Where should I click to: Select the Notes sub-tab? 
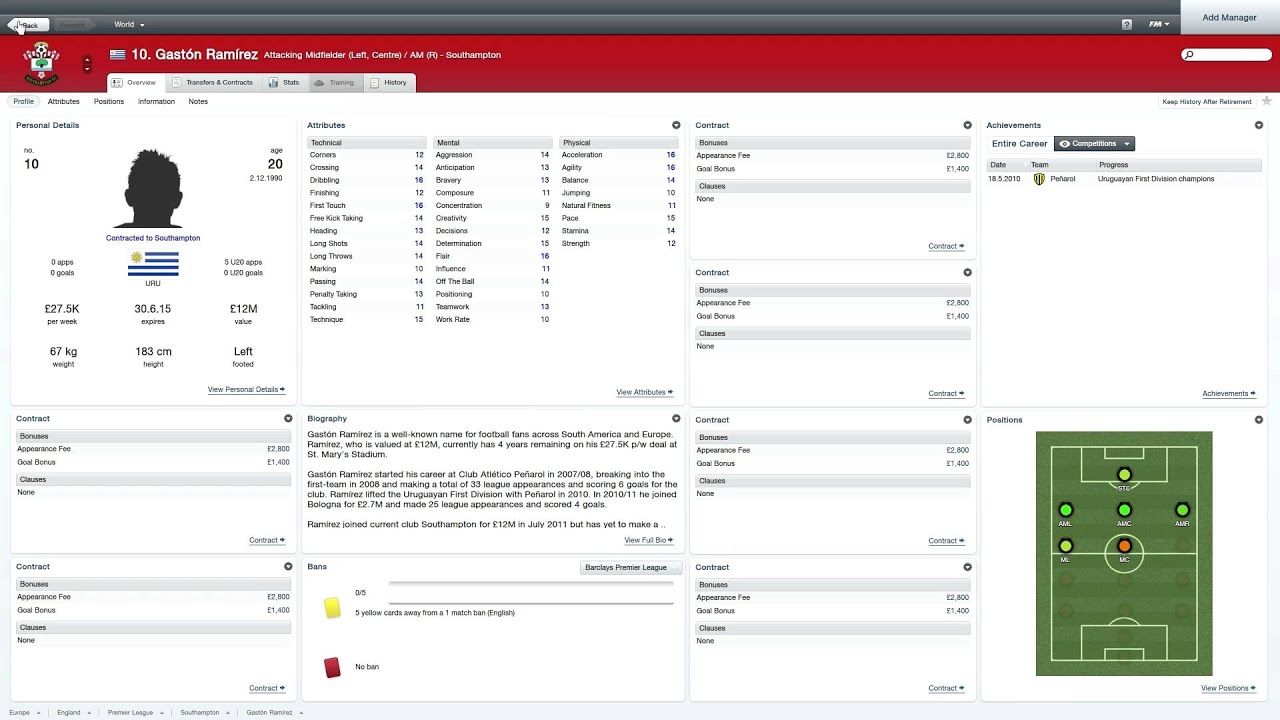[198, 102]
